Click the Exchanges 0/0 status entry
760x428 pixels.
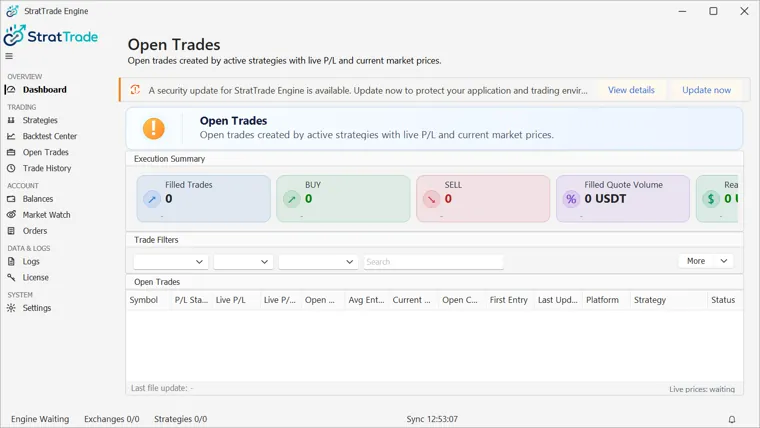111,419
